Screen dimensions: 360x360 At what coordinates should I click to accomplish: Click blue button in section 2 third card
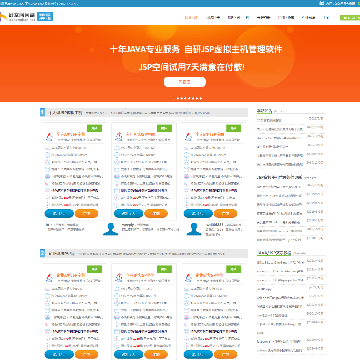(x=198, y=354)
